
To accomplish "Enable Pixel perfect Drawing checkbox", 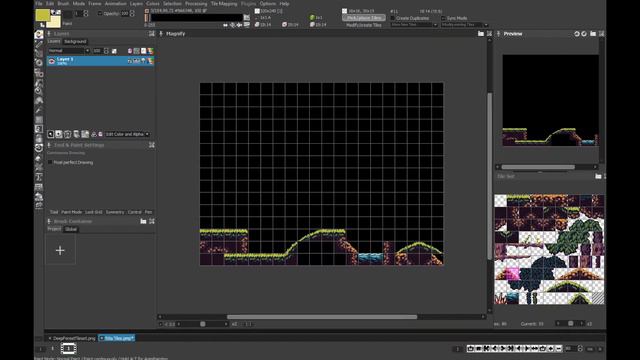I will click(50, 162).
